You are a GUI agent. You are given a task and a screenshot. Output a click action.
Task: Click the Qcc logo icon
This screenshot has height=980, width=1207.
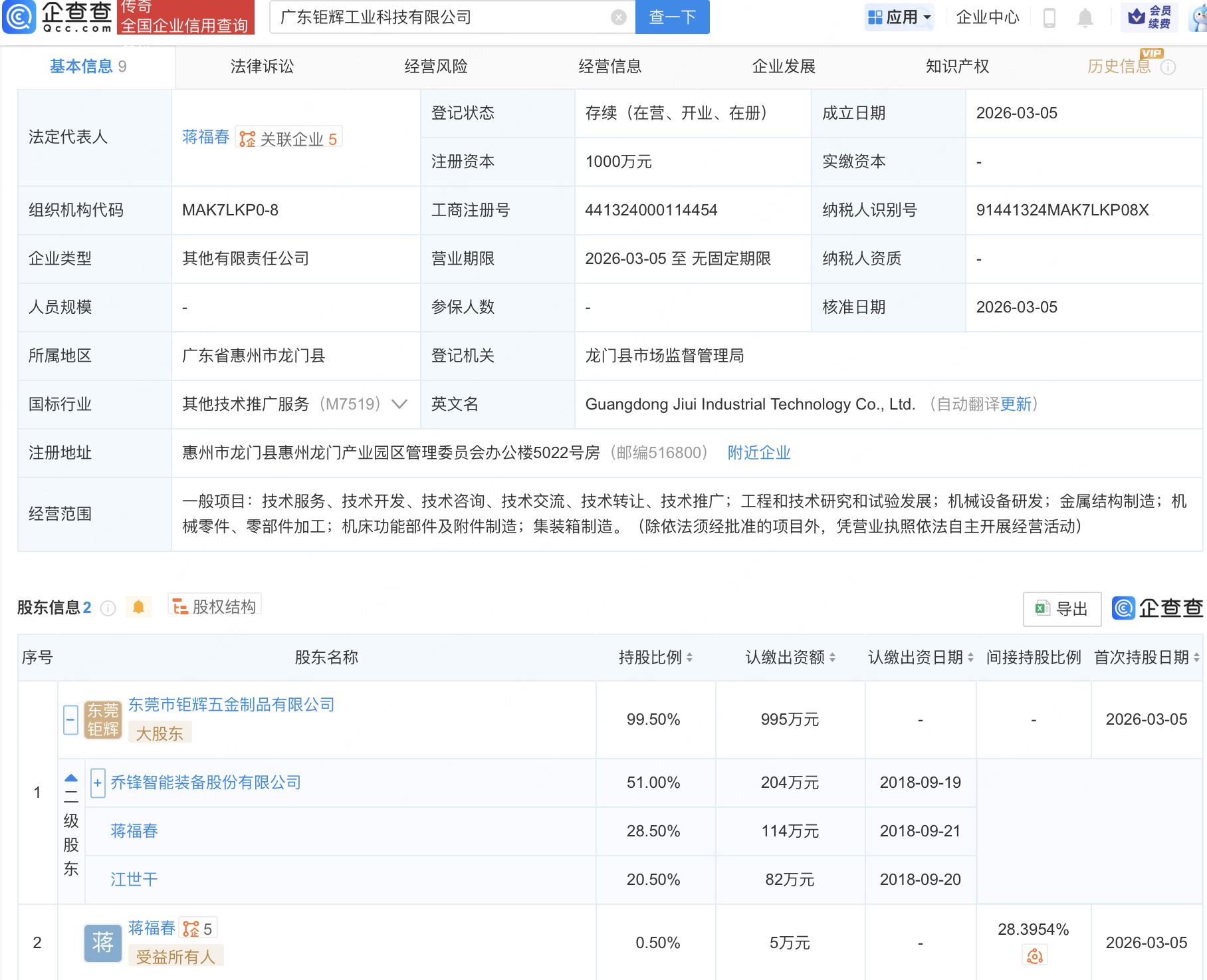point(19,17)
